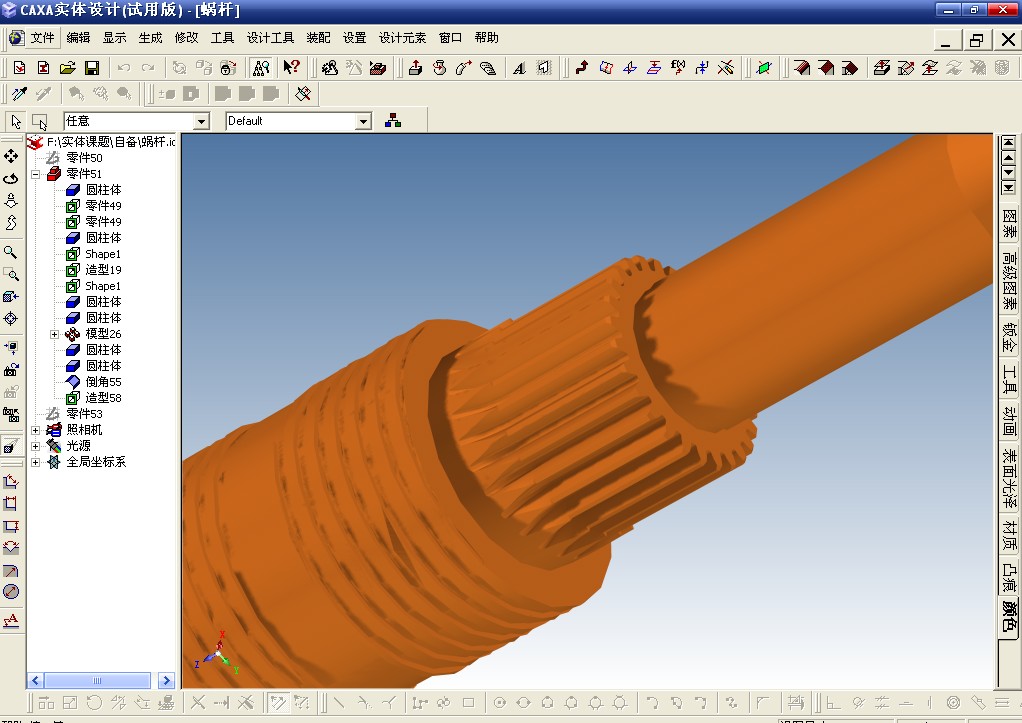Switch to the 表面光泽 catalog tab
Viewport: 1022px width, 723px height.
tap(1009, 478)
